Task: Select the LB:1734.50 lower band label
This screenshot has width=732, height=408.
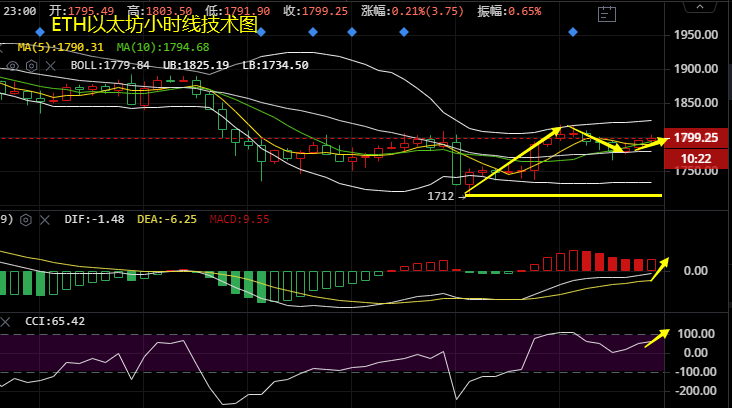Action: coord(275,66)
